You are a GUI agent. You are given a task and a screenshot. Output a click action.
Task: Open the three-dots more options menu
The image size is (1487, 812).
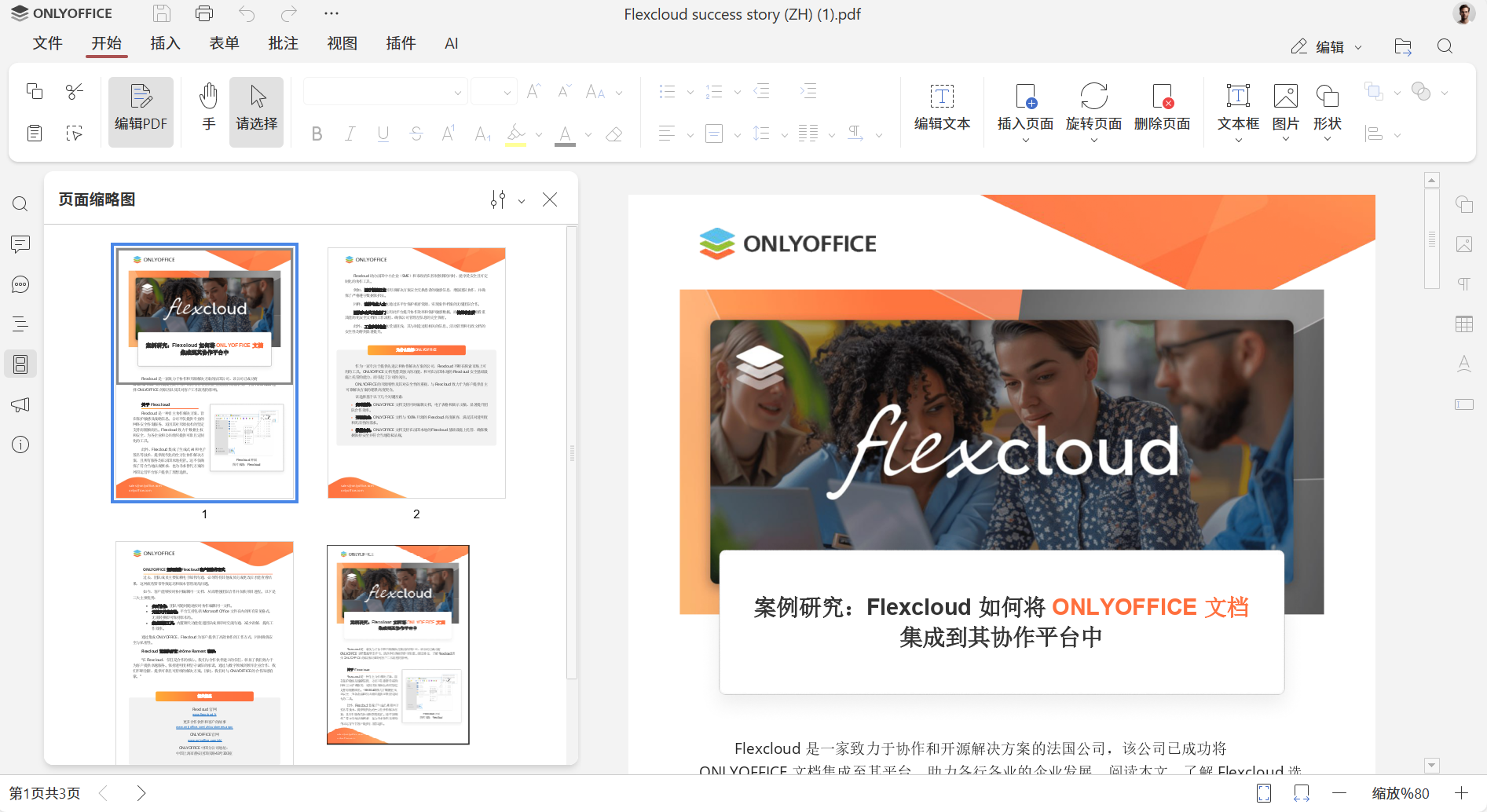click(331, 13)
